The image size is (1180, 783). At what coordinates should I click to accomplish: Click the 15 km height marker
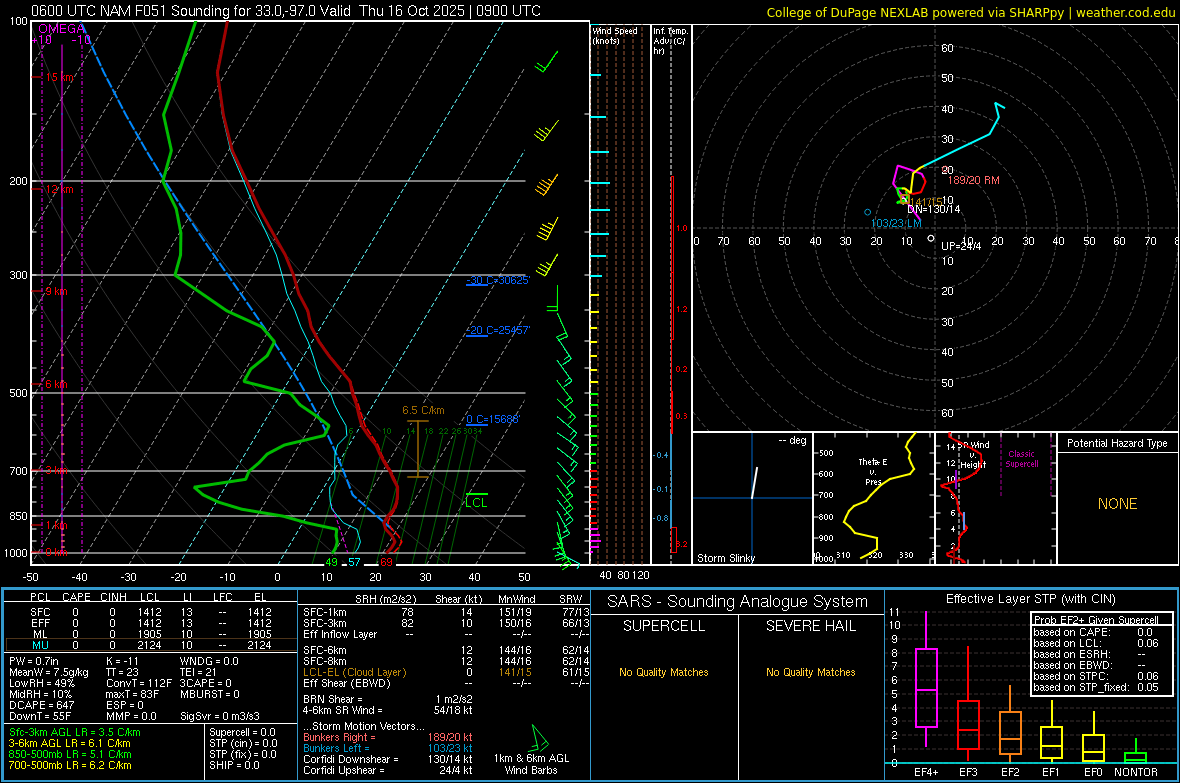tap(59, 78)
